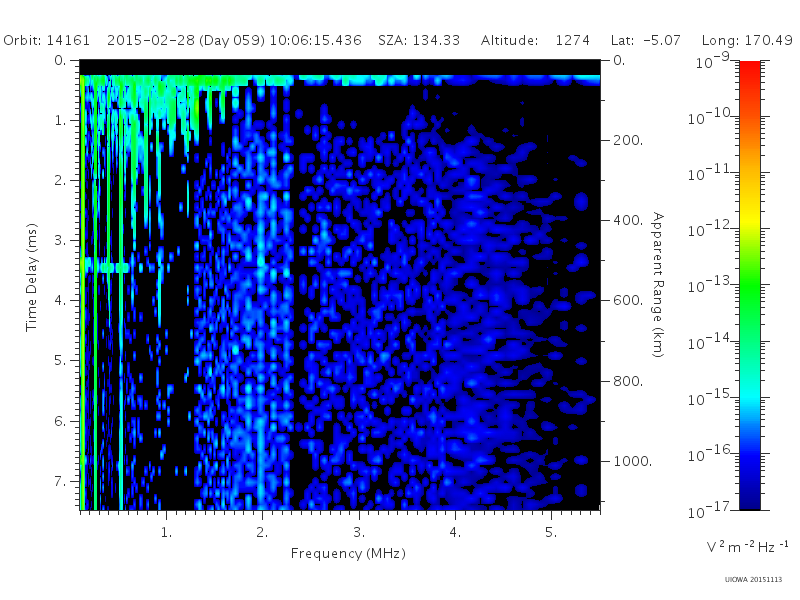Click the 3. tick label on frequency axis
Image resolution: width=800 pixels, height=600 pixels.
click(359, 533)
